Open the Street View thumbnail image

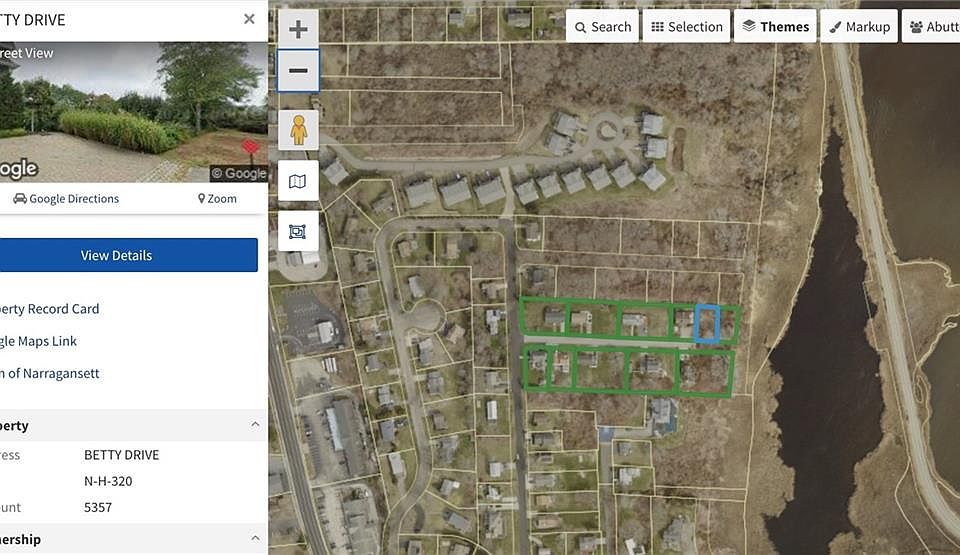click(x=133, y=112)
